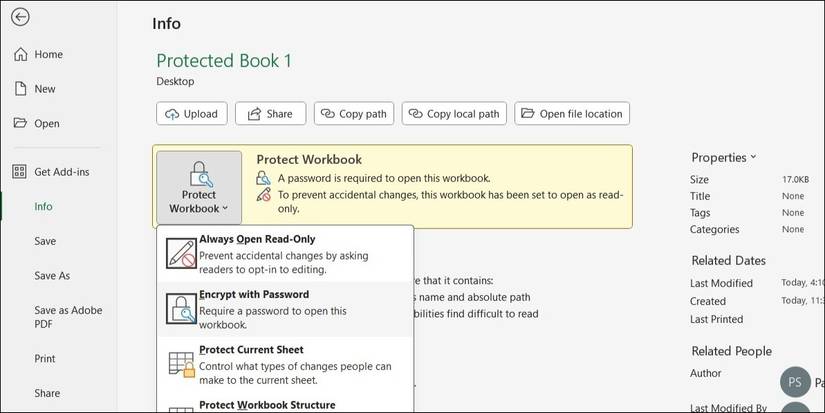
Task: Choose Protect Workbook Structure menu entry
Action: [285, 404]
